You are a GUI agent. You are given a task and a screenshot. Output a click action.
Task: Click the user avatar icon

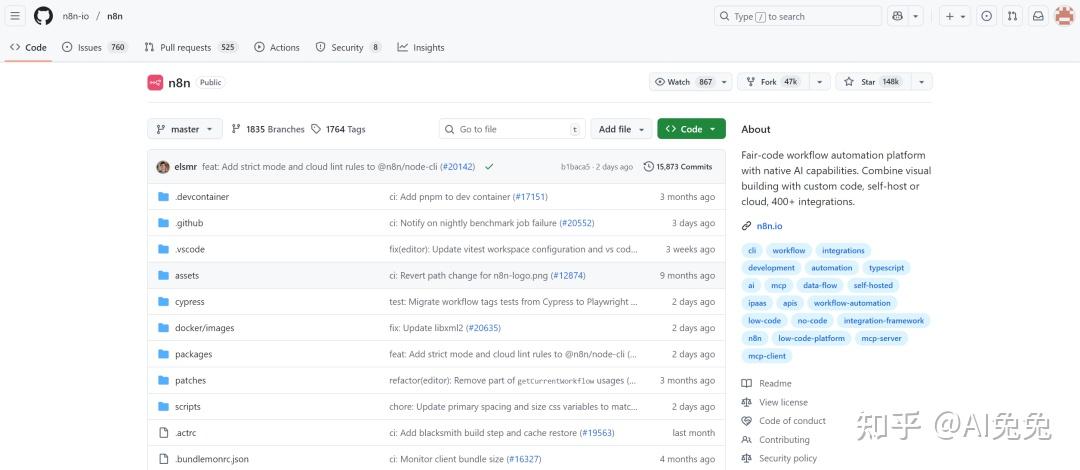(1064, 16)
